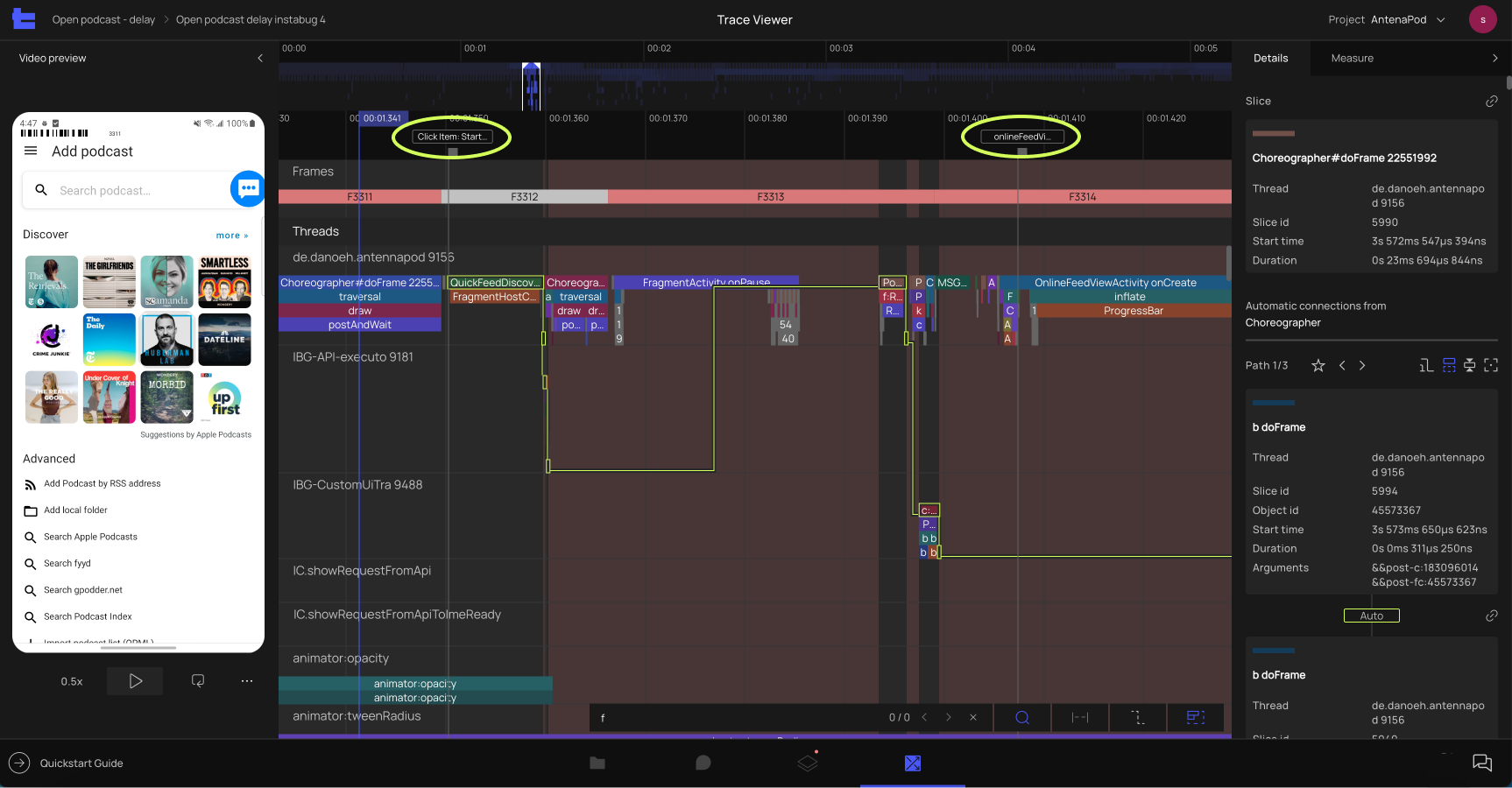Screen dimensions: 1512x788
Task: Click the Auto connection label
Action: (1371, 616)
